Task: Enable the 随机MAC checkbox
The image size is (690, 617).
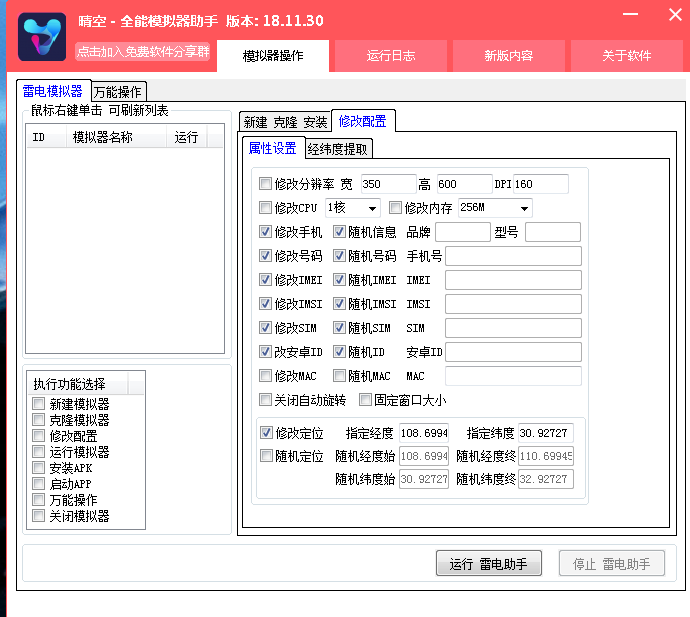Action: [x=339, y=375]
